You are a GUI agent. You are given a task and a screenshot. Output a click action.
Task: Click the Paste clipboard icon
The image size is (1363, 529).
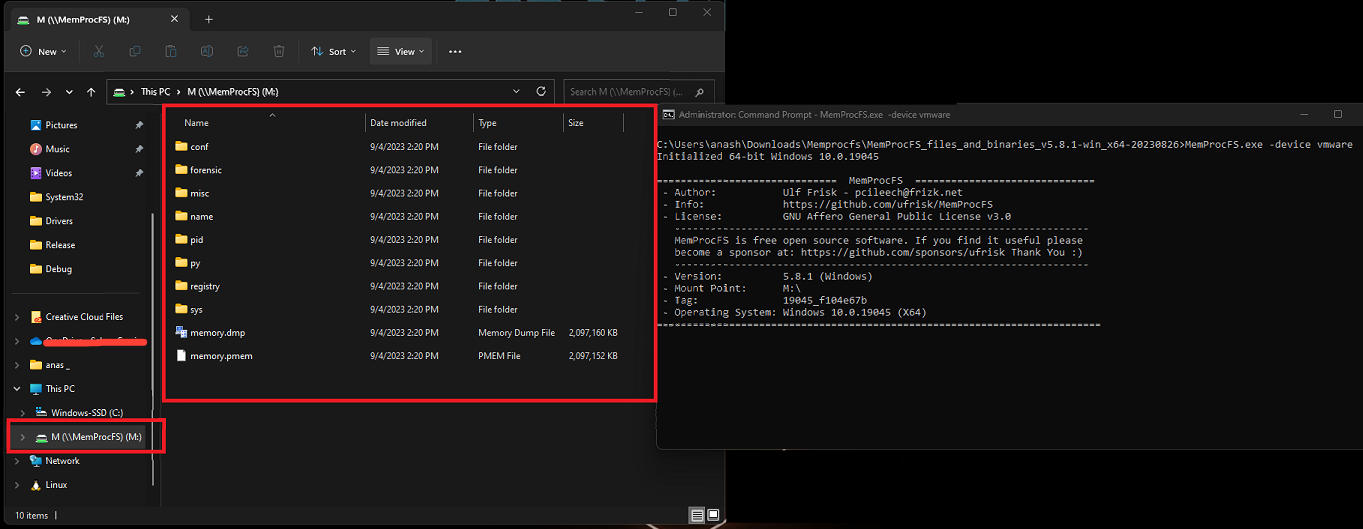click(171, 51)
